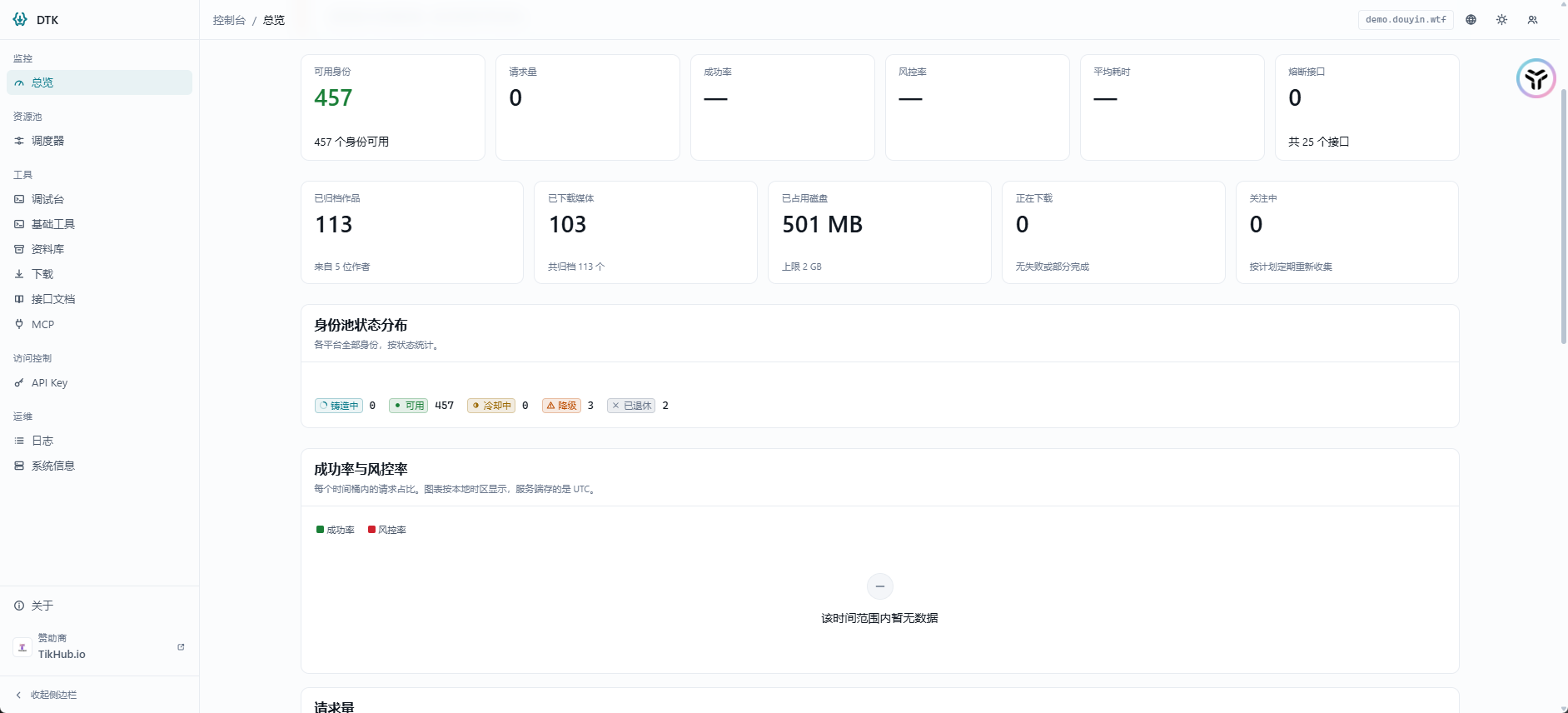Click the 铸造中 status badge
The height and width of the screenshot is (713, 1568).
339,406
